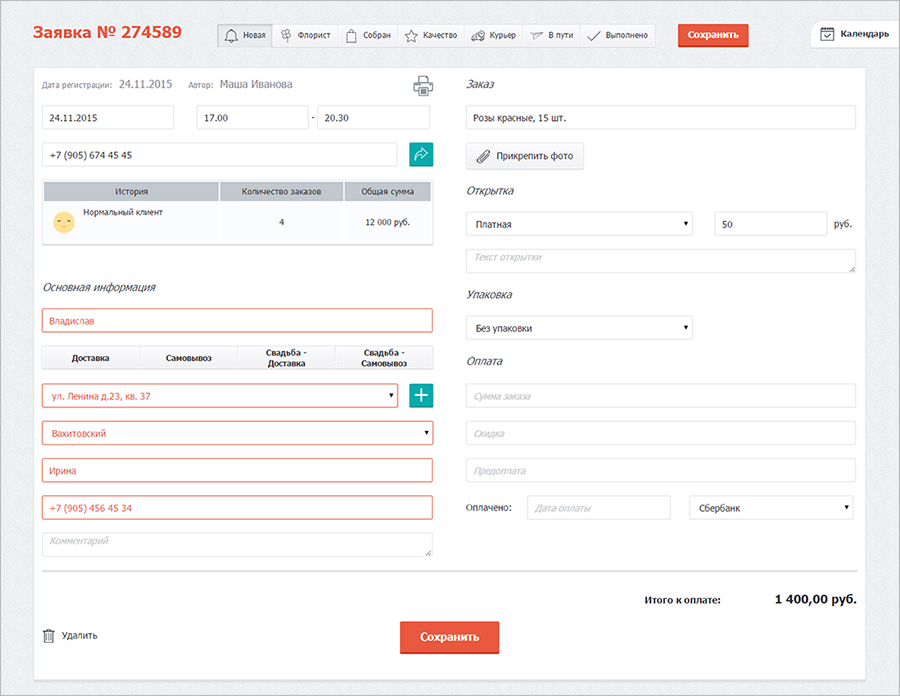This screenshot has height=696, width=900.
Task: Open the Сбербанк payment method dropdown
Action: (x=771, y=507)
